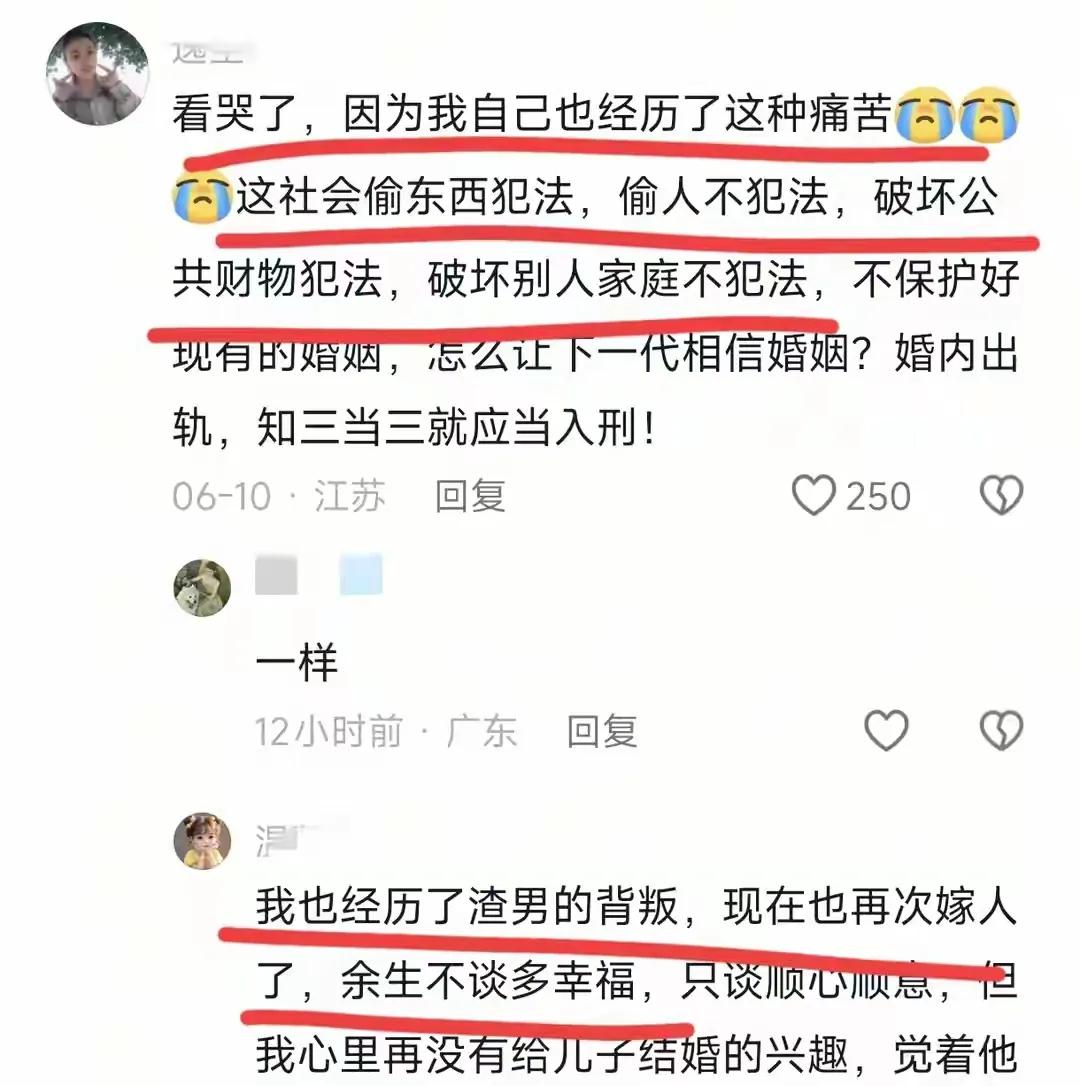Open the dog avatar of 广东 replier
This screenshot has height=1086, width=1080.
click(x=202, y=587)
